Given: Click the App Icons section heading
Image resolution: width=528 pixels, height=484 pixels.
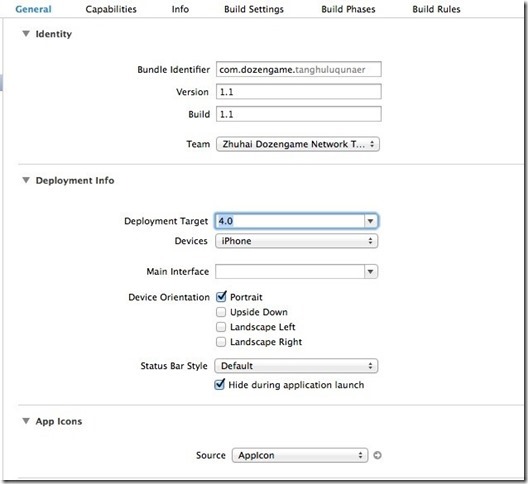Looking at the screenshot, I should point(59,421).
